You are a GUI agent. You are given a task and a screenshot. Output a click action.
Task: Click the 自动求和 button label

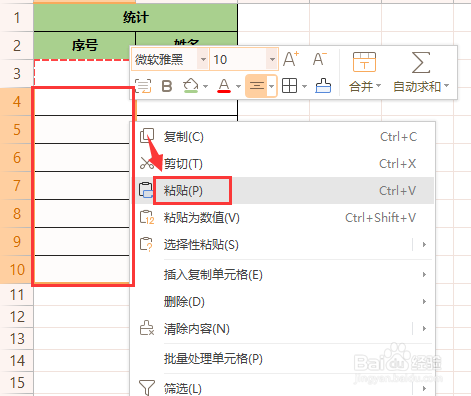tap(417, 86)
